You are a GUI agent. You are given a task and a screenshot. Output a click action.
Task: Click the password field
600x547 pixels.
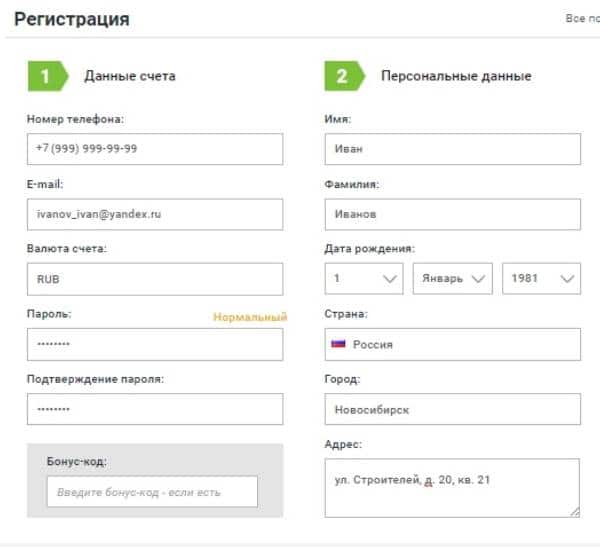click(x=155, y=344)
